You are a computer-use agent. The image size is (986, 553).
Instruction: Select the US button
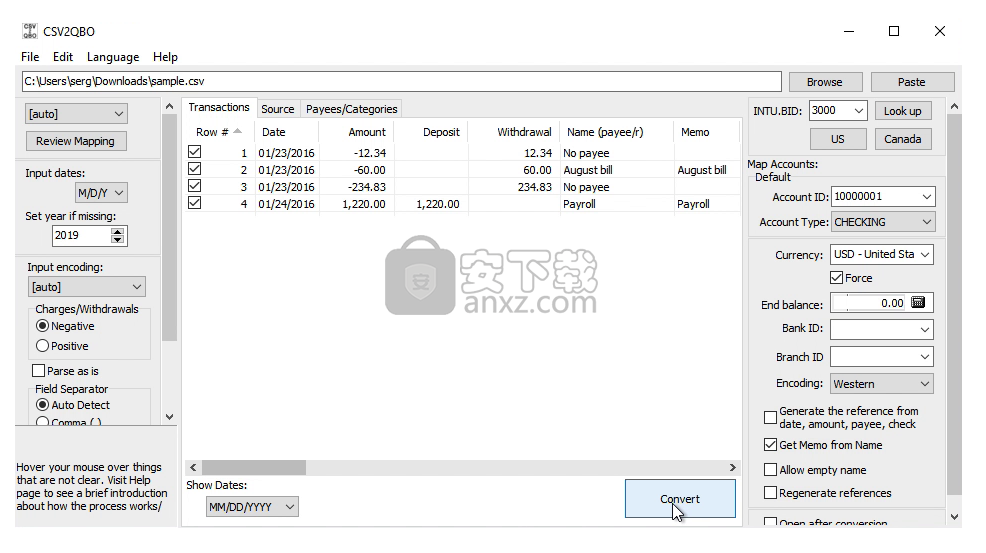838,139
